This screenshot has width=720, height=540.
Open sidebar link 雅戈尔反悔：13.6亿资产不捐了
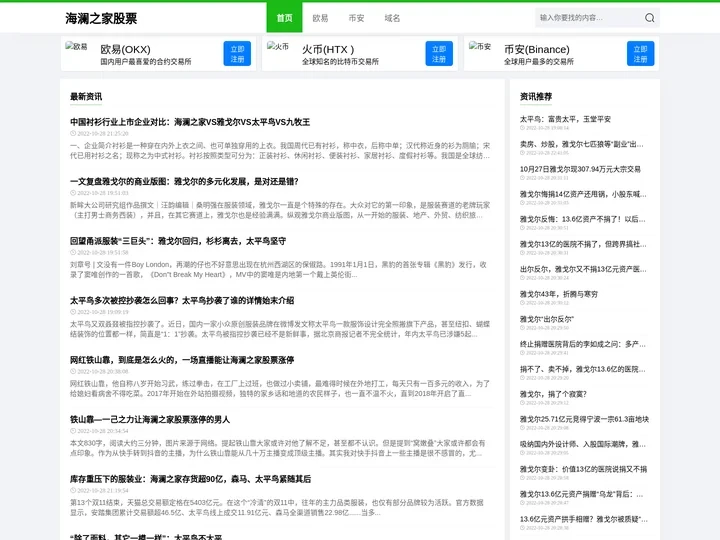(582, 219)
